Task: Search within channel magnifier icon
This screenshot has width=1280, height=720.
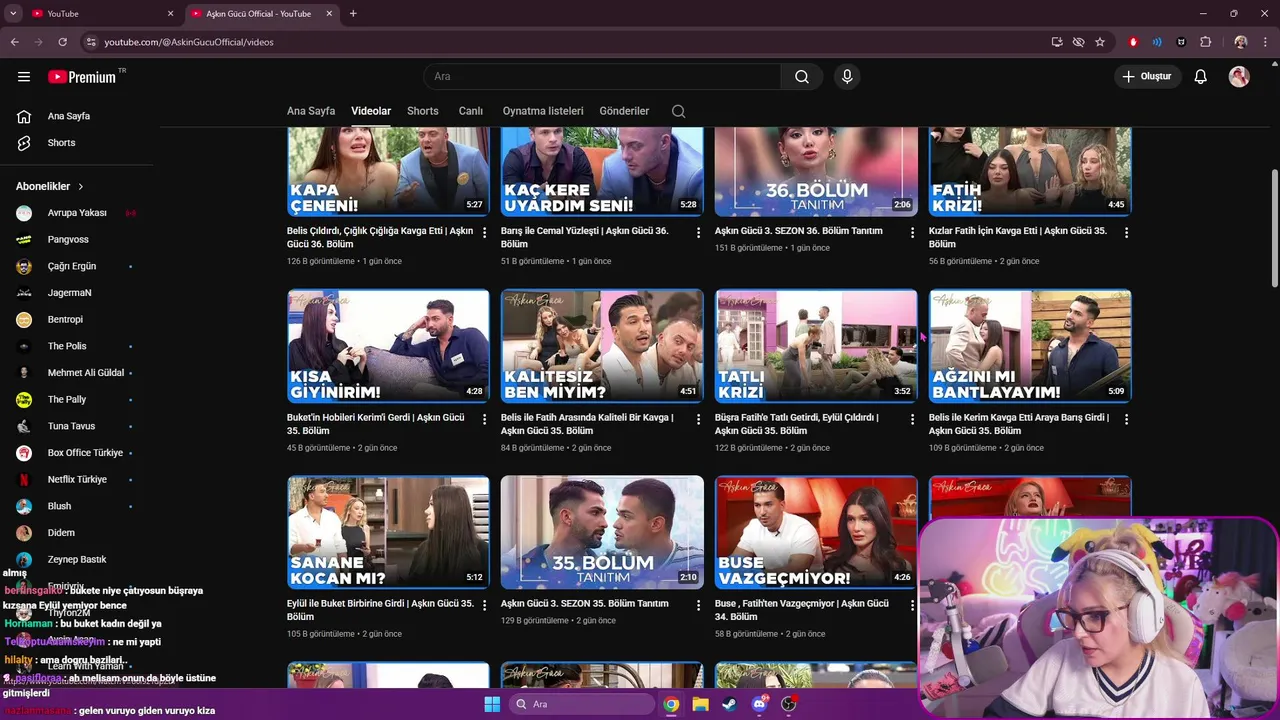Action: point(679,111)
